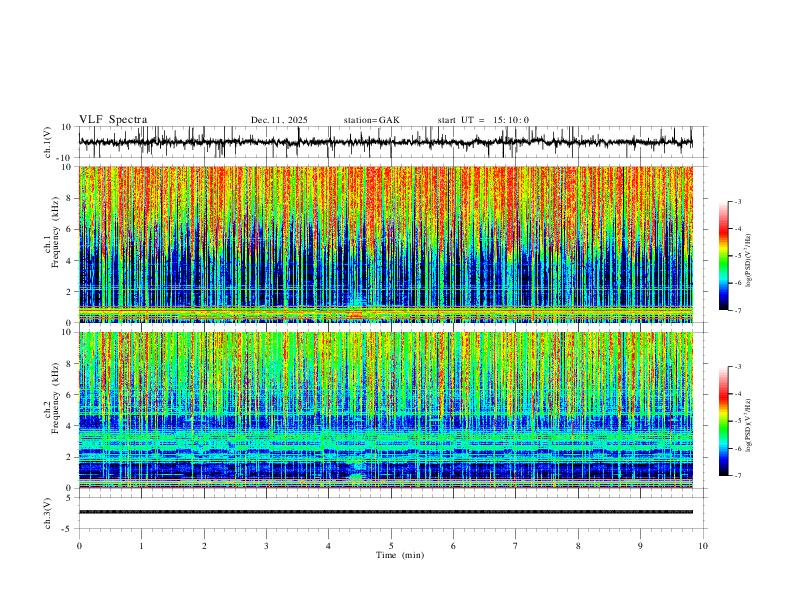
Task: Click the '-5' tick on ch.3(V) axis
Action: tap(68, 529)
